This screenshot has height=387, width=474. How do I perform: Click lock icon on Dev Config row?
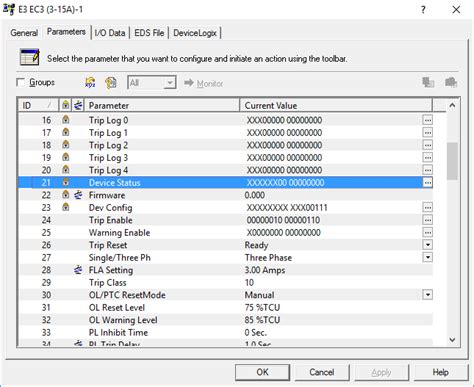[x=66, y=207]
